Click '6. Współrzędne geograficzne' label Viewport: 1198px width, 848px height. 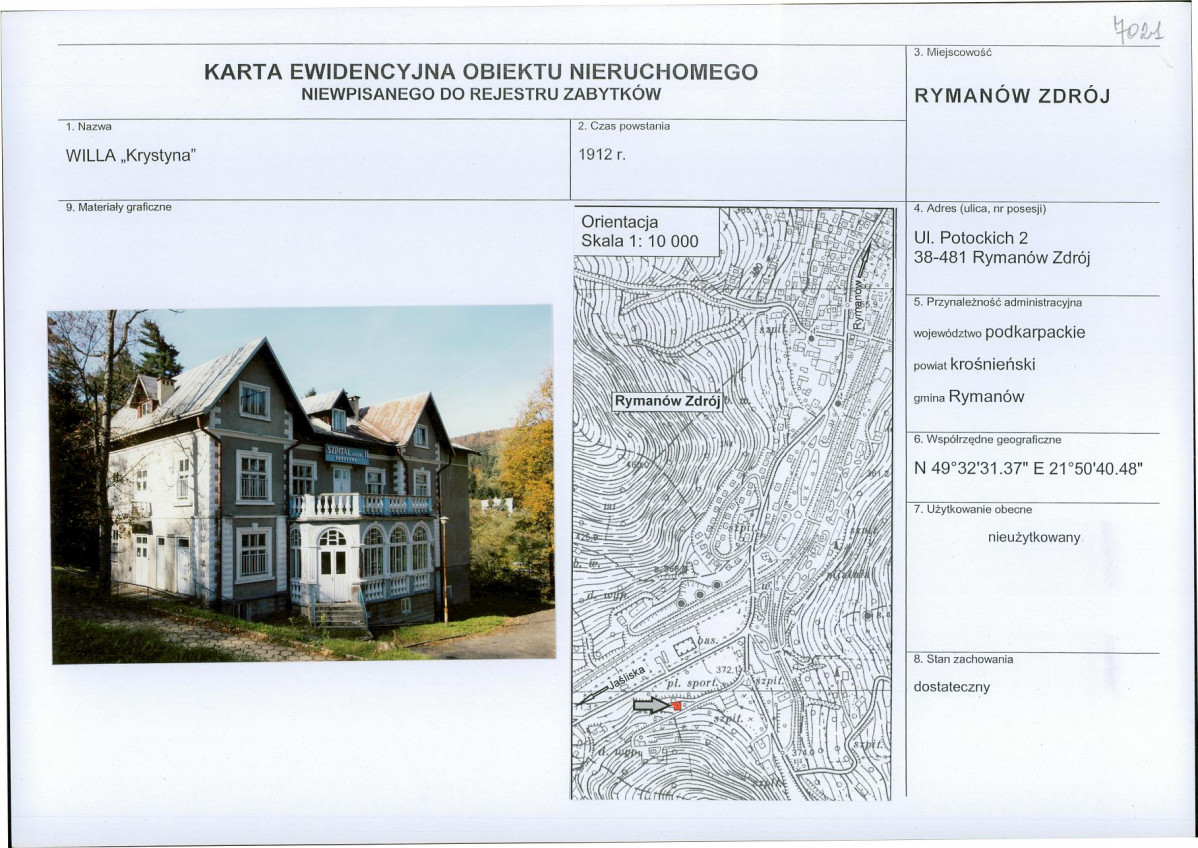pos(987,440)
